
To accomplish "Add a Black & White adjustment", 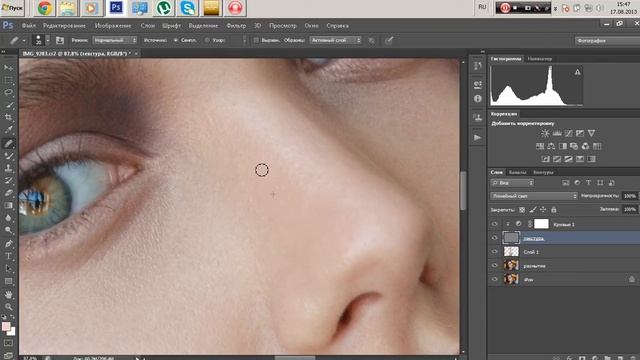I will pyautogui.click(x=562, y=146).
